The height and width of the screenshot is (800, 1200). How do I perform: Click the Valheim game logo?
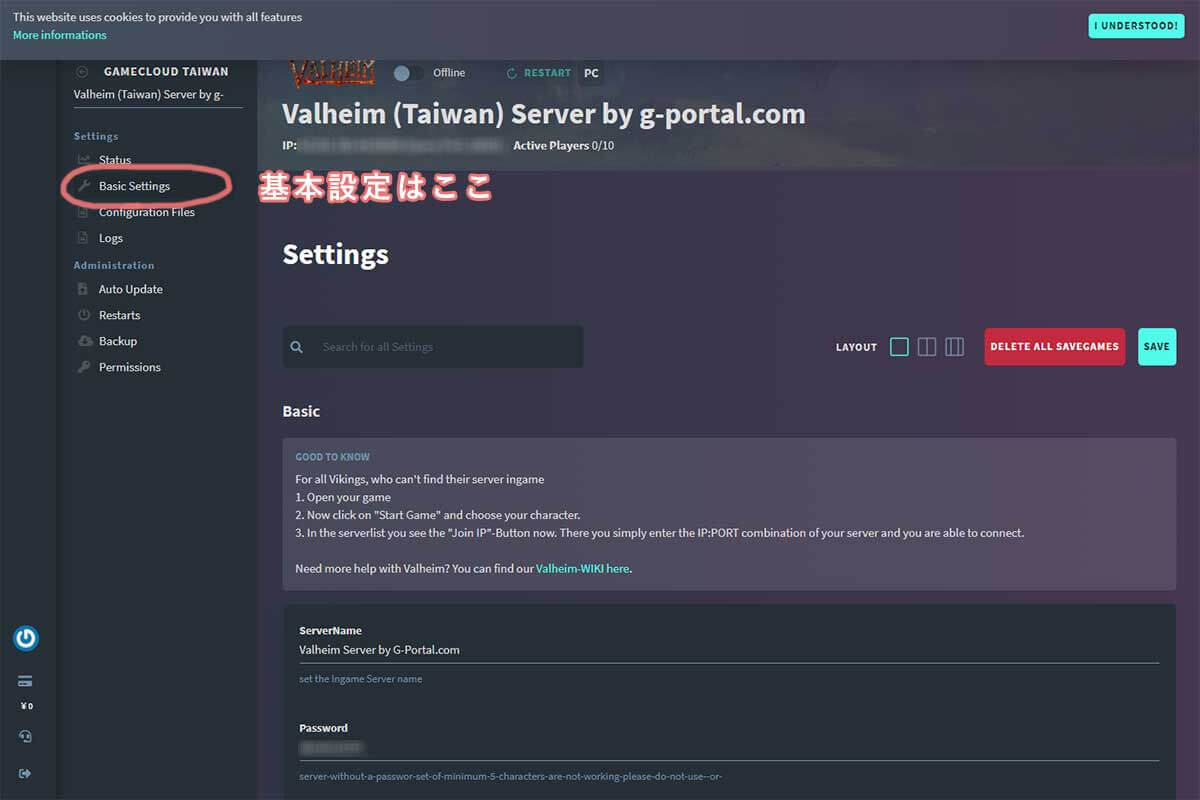point(332,73)
